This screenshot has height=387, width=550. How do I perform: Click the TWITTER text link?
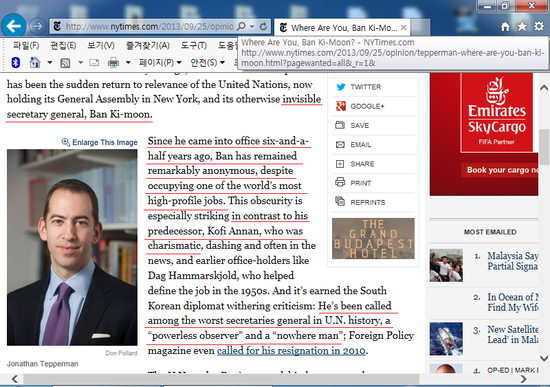point(366,87)
